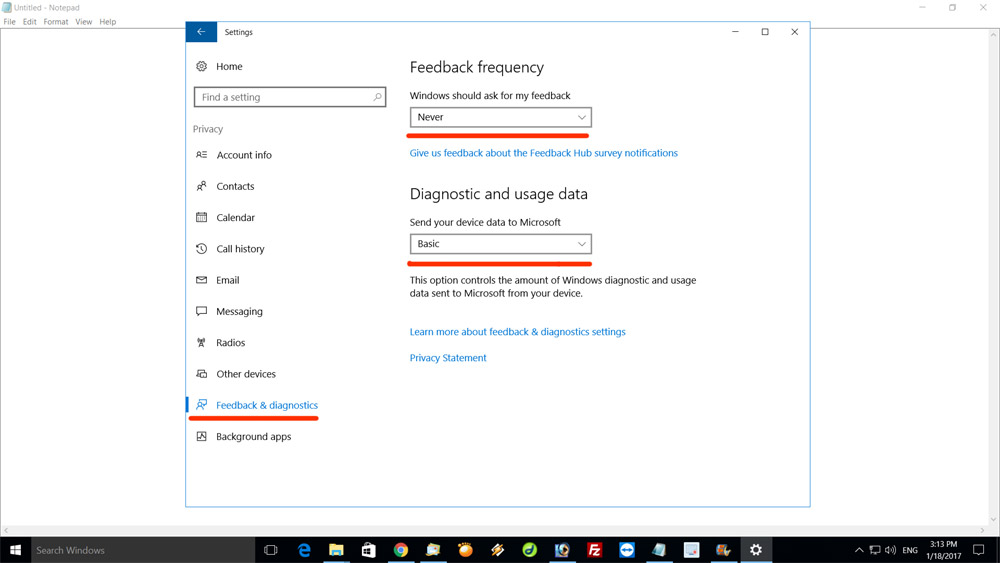Open the device data dropdown set to Basic

[x=501, y=244]
